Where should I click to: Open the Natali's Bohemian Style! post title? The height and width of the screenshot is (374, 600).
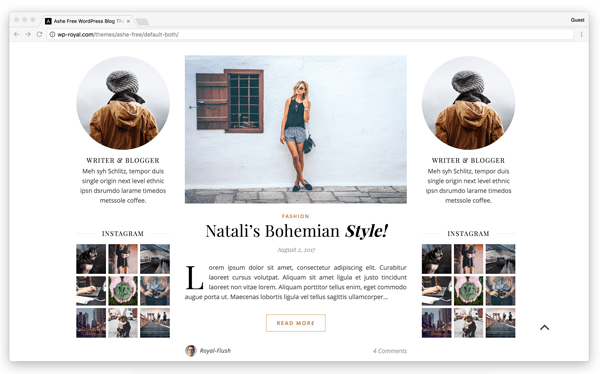click(297, 231)
